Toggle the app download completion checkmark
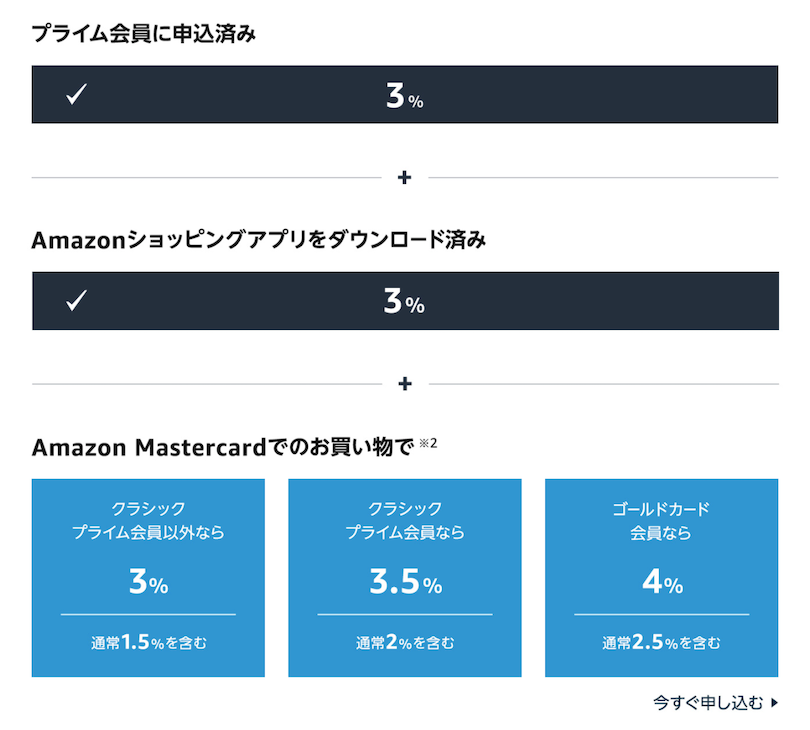The height and width of the screenshot is (730, 810). (75, 301)
